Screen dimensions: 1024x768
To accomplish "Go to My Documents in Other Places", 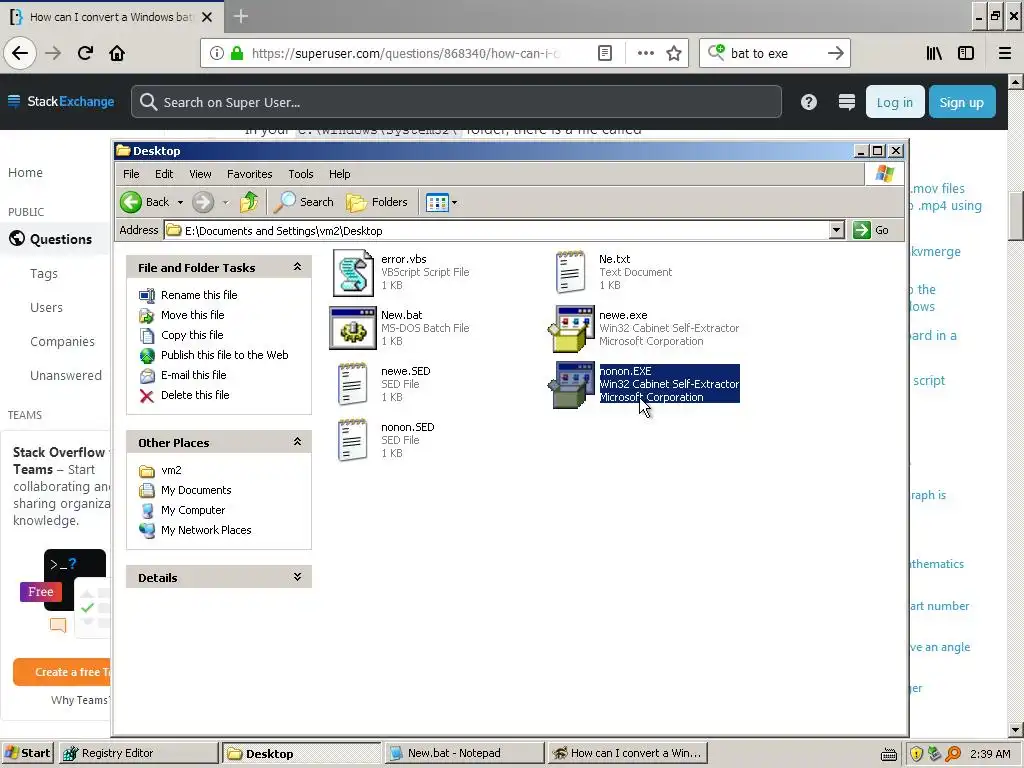I will (x=196, y=490).
